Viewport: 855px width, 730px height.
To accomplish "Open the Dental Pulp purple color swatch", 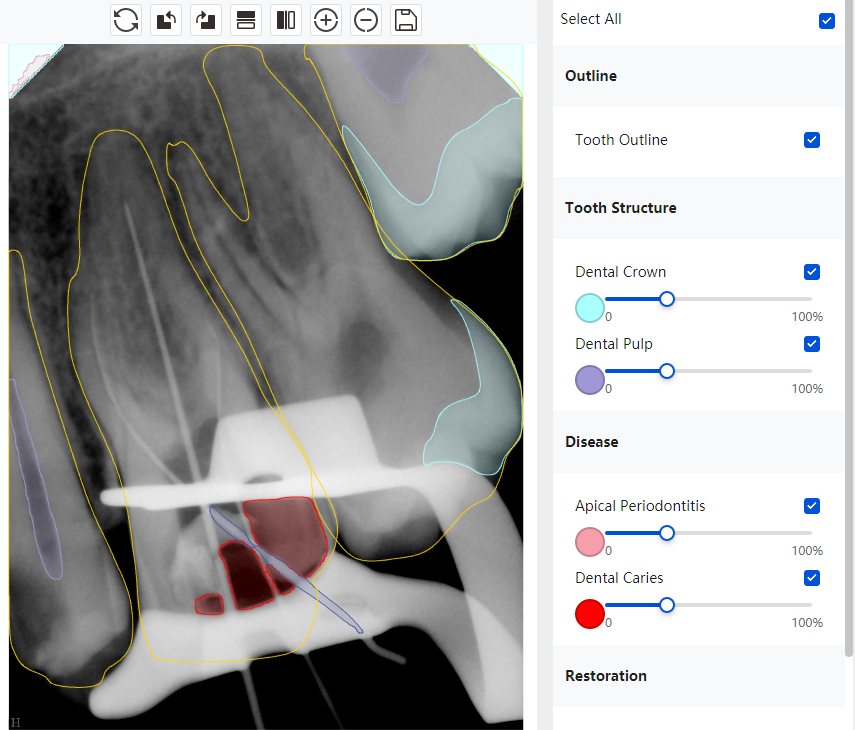I will (589, 380).
